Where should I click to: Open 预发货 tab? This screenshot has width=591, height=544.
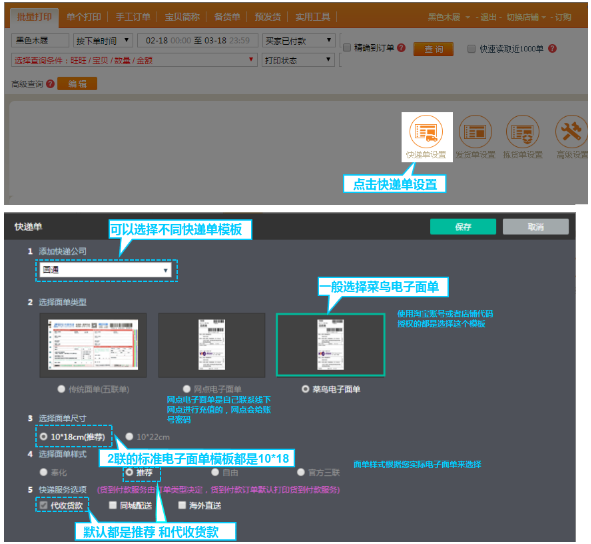pos(268,17)
